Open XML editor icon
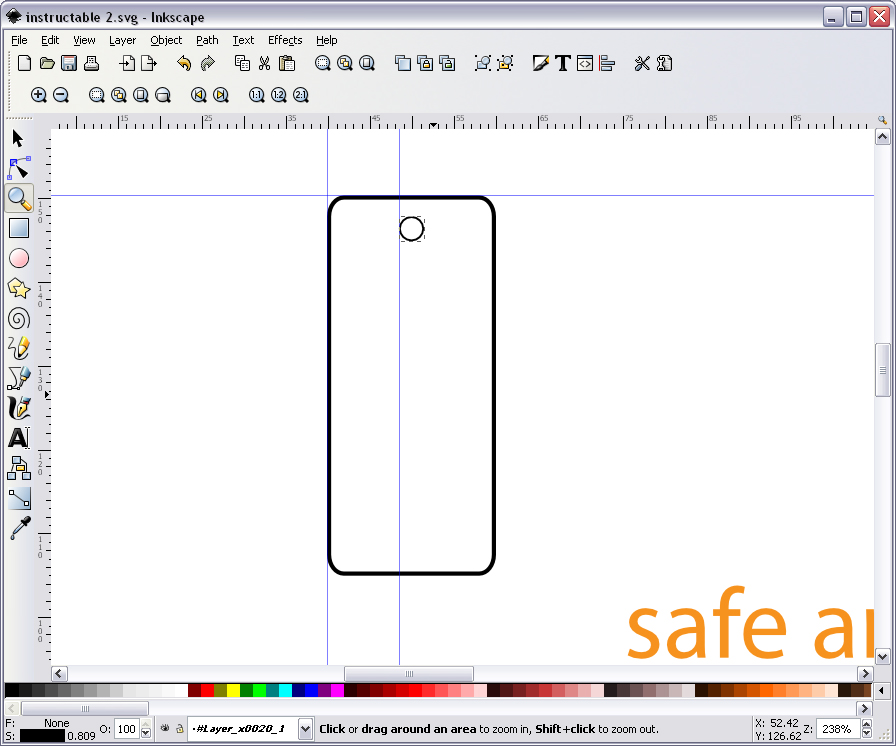 [x=585, y=63]
